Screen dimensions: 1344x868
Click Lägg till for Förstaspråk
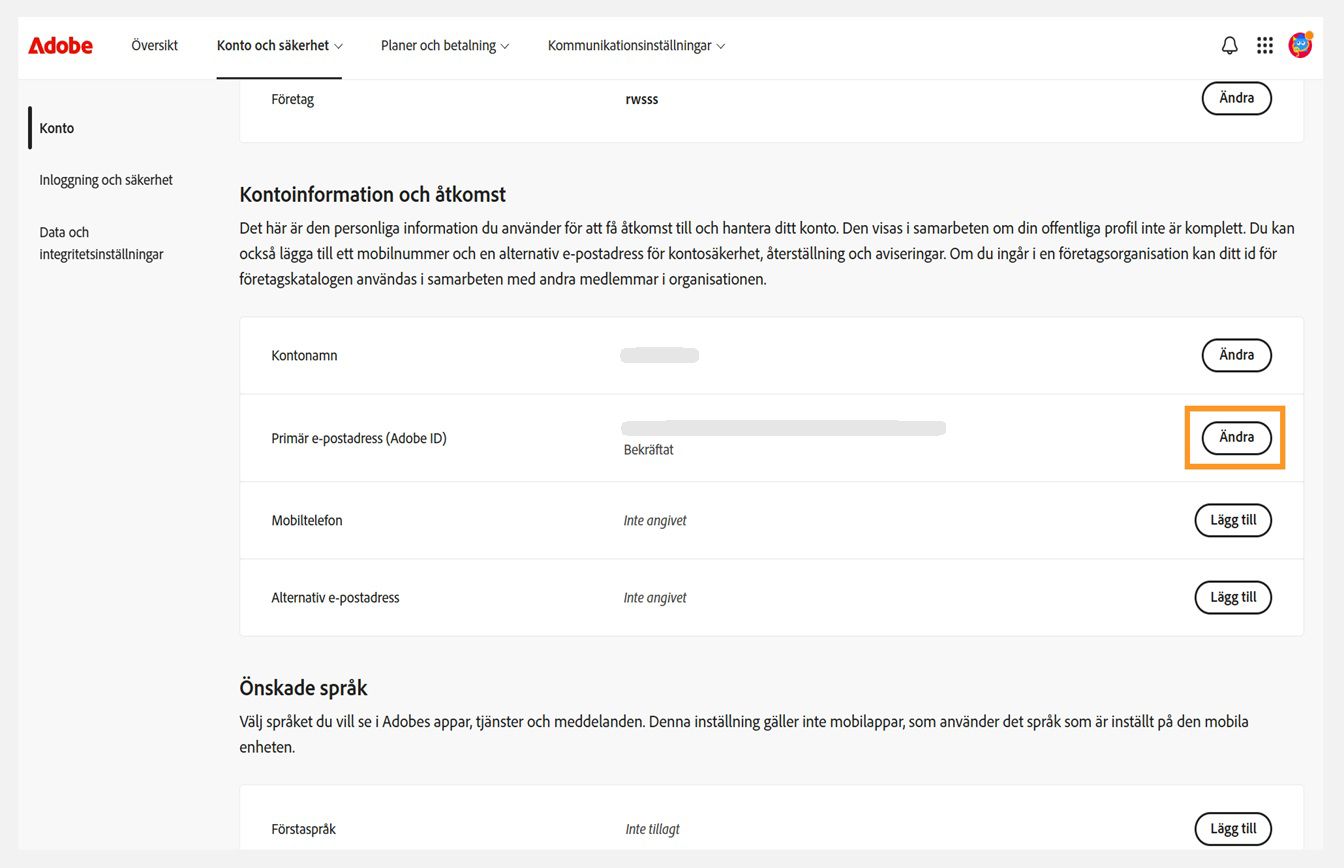1233,828
